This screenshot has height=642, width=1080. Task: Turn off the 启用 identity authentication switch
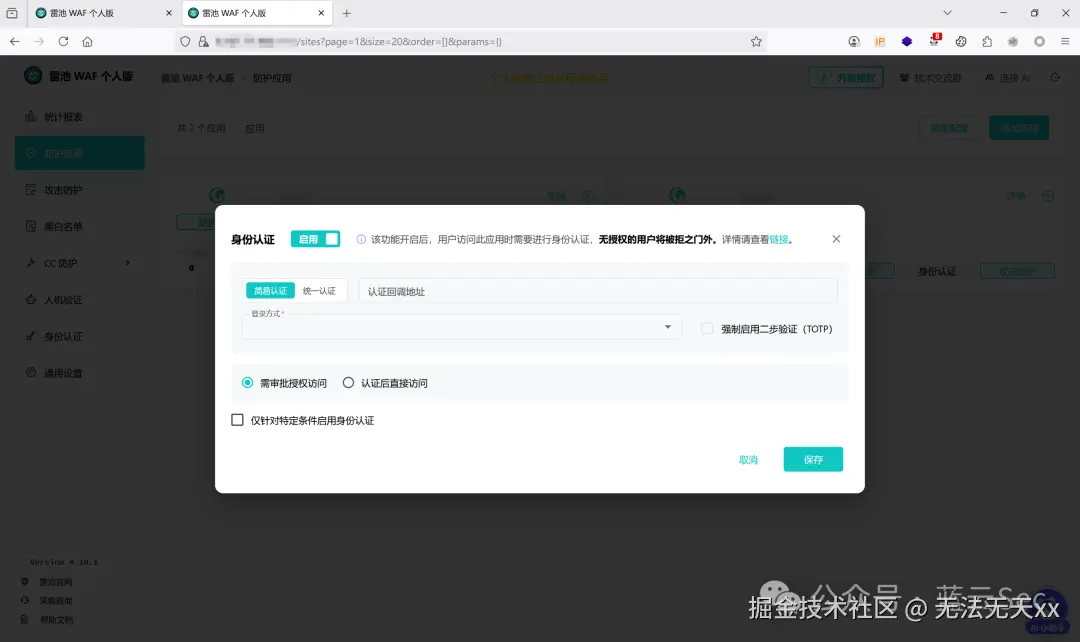tap(316, 239)
